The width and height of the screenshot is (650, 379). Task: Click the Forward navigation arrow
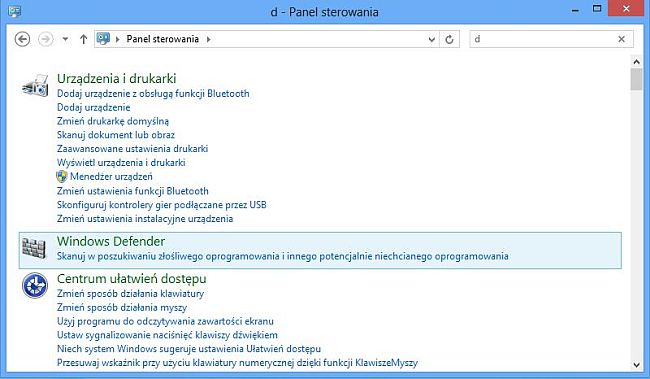(46, 39)
